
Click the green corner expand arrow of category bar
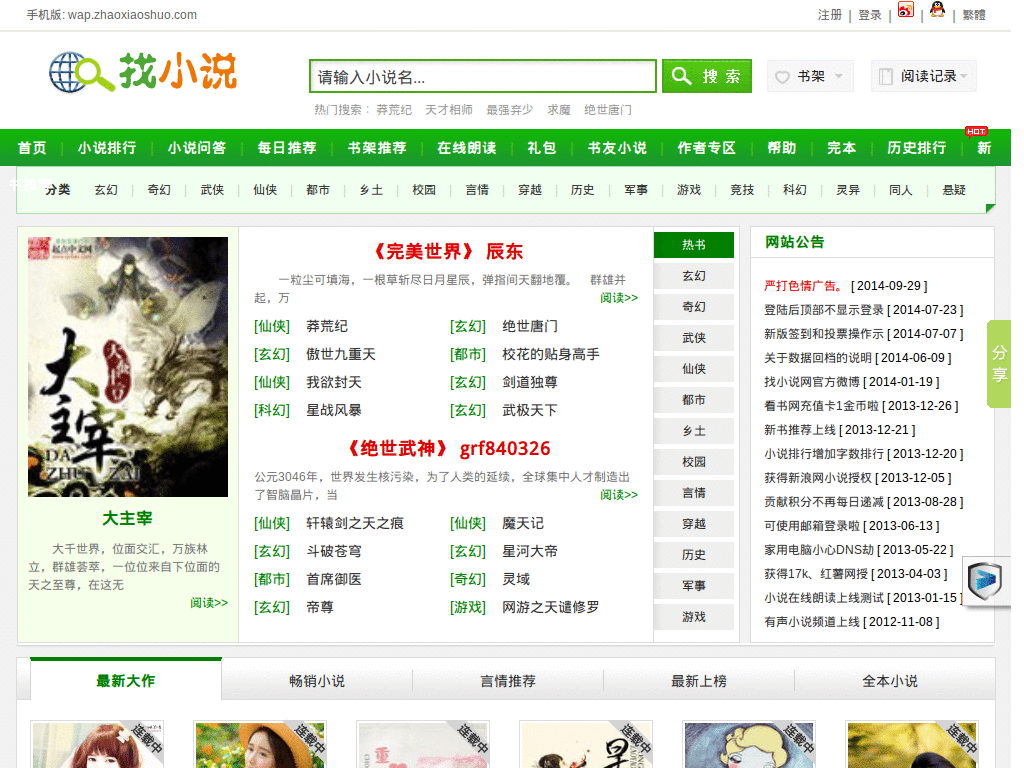(x=990, y=208)
